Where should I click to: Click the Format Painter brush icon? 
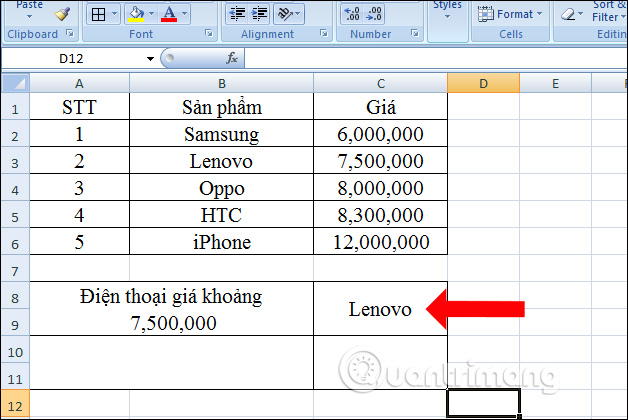[62, 14]
